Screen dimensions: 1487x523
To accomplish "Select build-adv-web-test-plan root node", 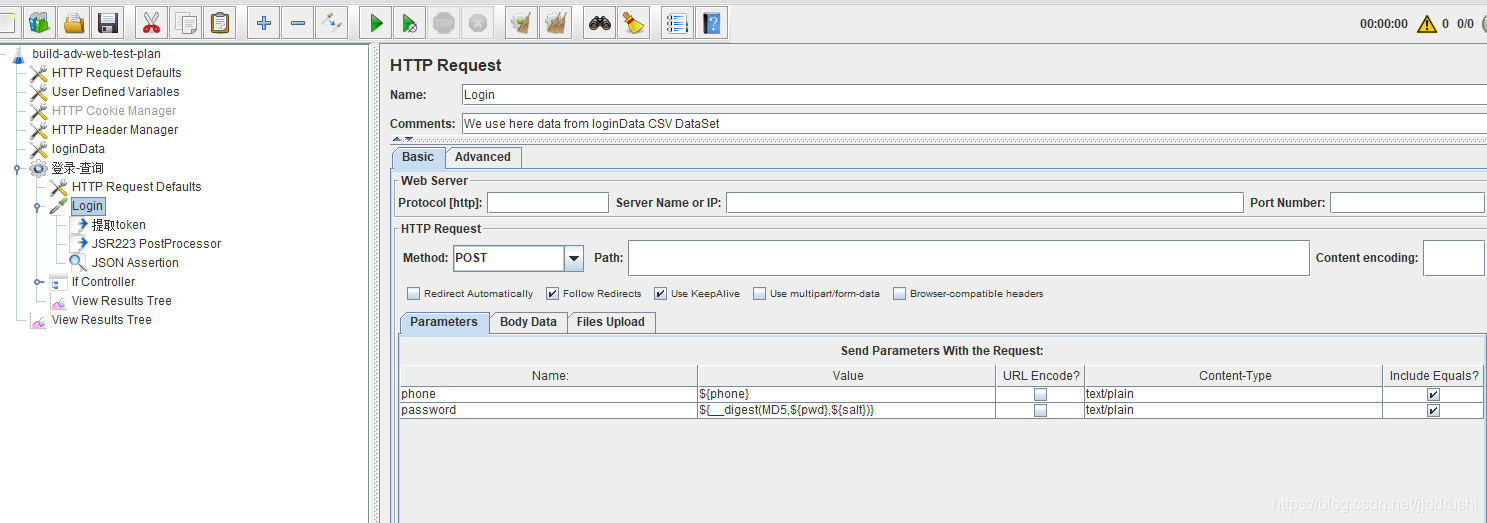I will (96, 54).
